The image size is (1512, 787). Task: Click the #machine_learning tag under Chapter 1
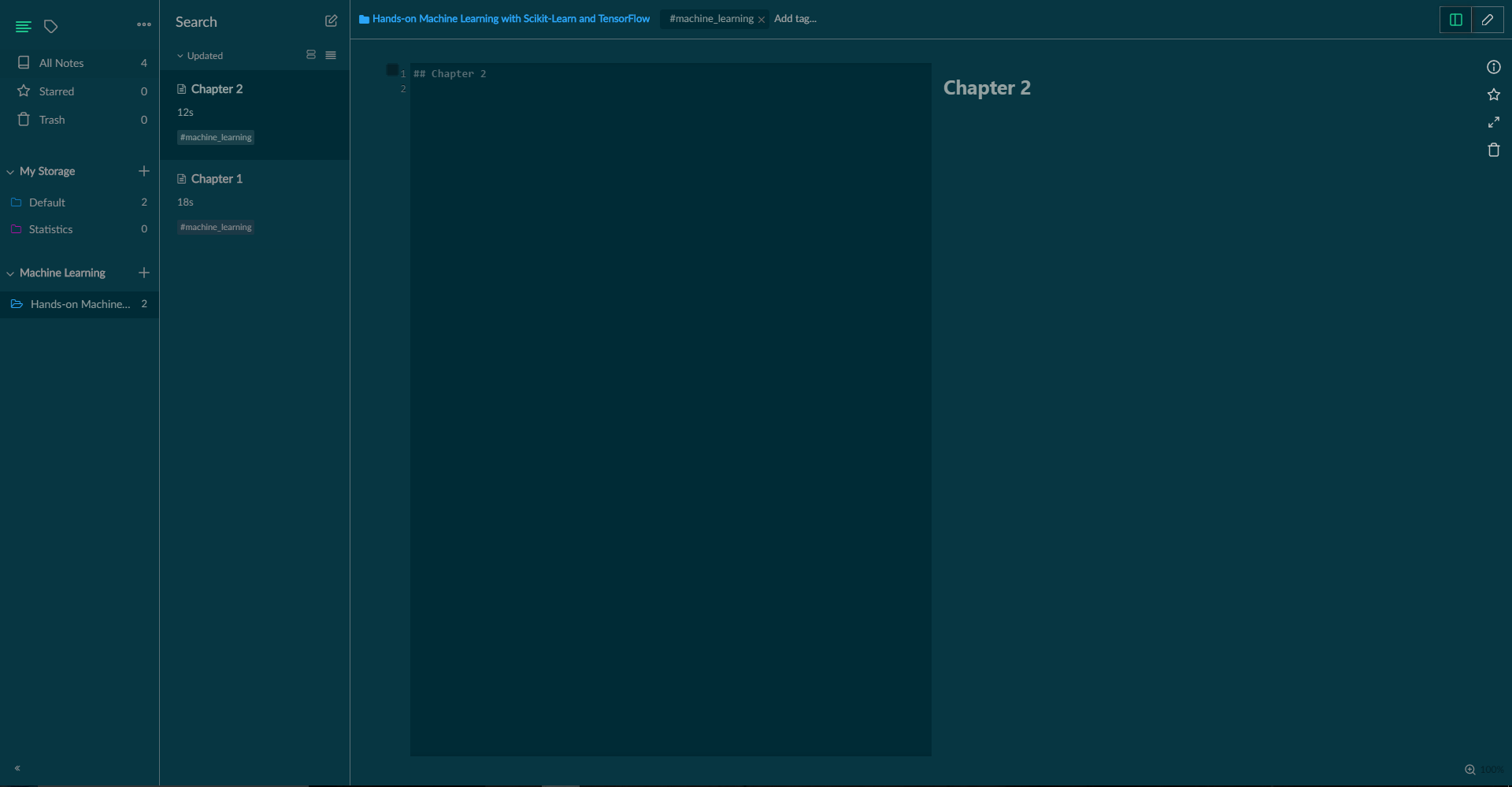click(216, 227)
